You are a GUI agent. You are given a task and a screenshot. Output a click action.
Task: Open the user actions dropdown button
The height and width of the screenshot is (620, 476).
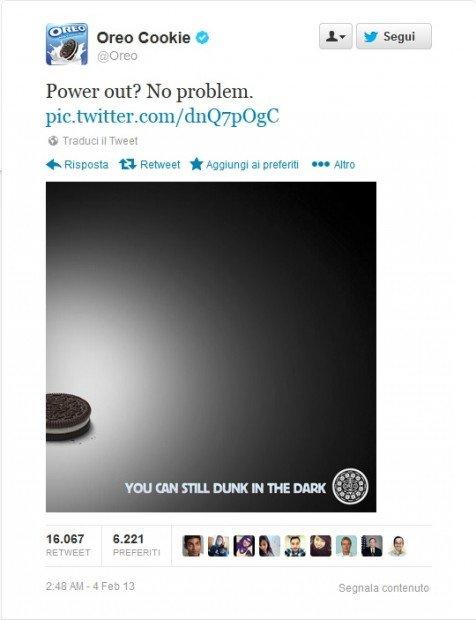coord(336,36)
